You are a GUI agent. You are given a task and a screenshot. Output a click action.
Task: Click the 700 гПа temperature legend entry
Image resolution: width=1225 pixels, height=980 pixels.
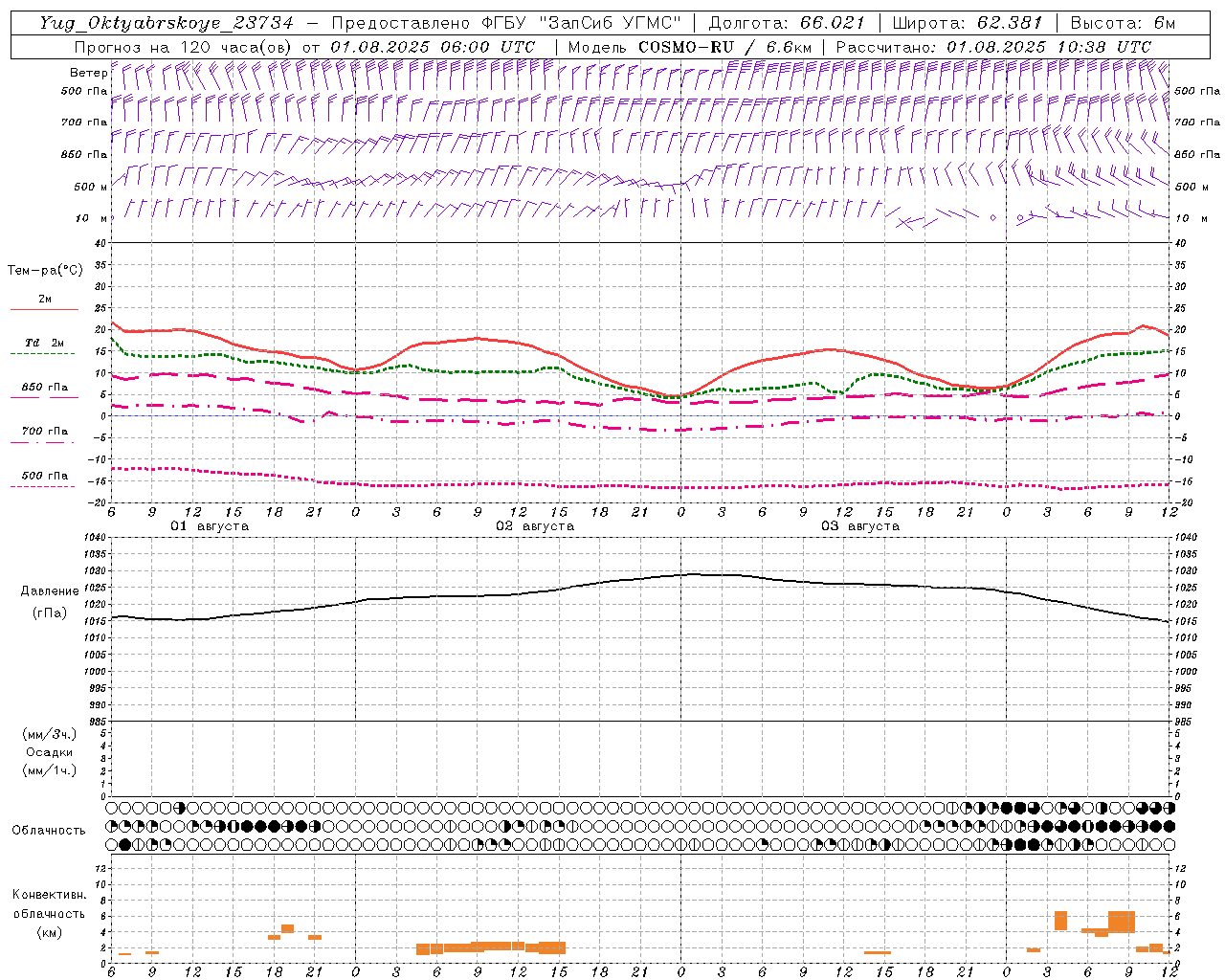pyautogui.click(x=45, y=432)
